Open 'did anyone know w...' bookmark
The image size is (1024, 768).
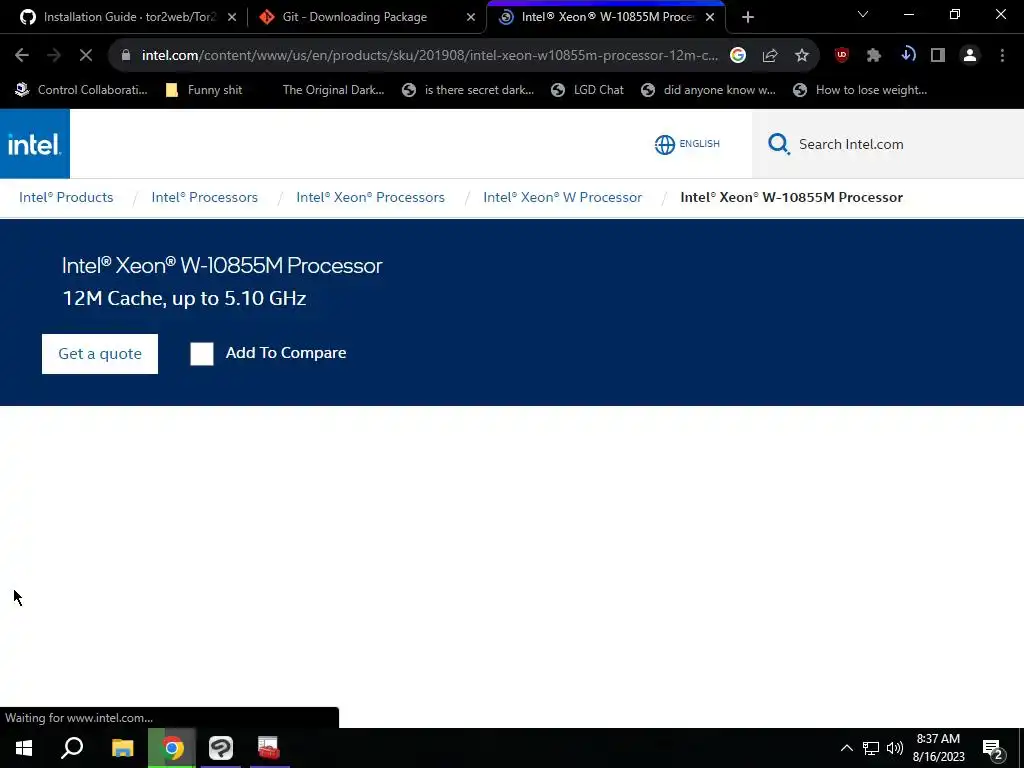(709, 90)
